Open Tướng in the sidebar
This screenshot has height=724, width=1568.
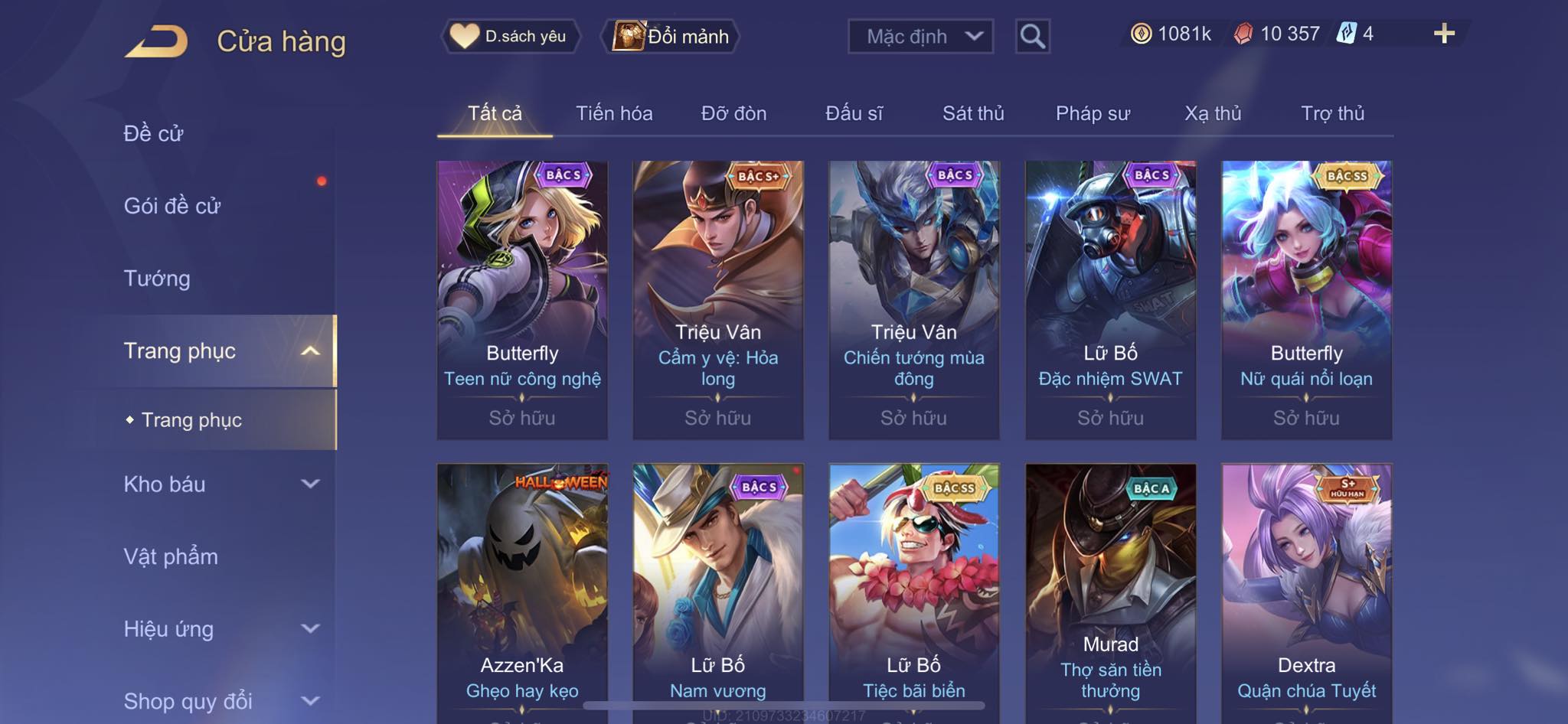[157, 279]
